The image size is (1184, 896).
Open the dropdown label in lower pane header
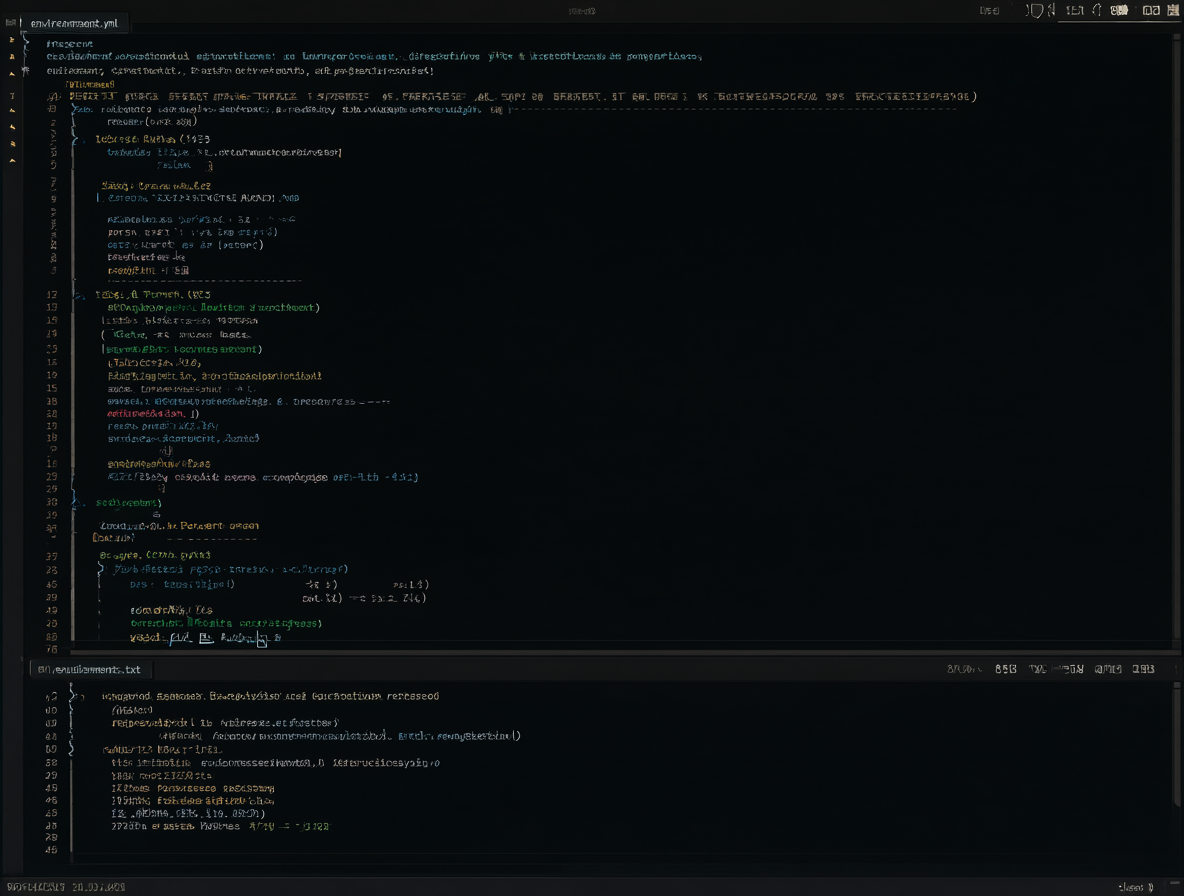(964, 669)
